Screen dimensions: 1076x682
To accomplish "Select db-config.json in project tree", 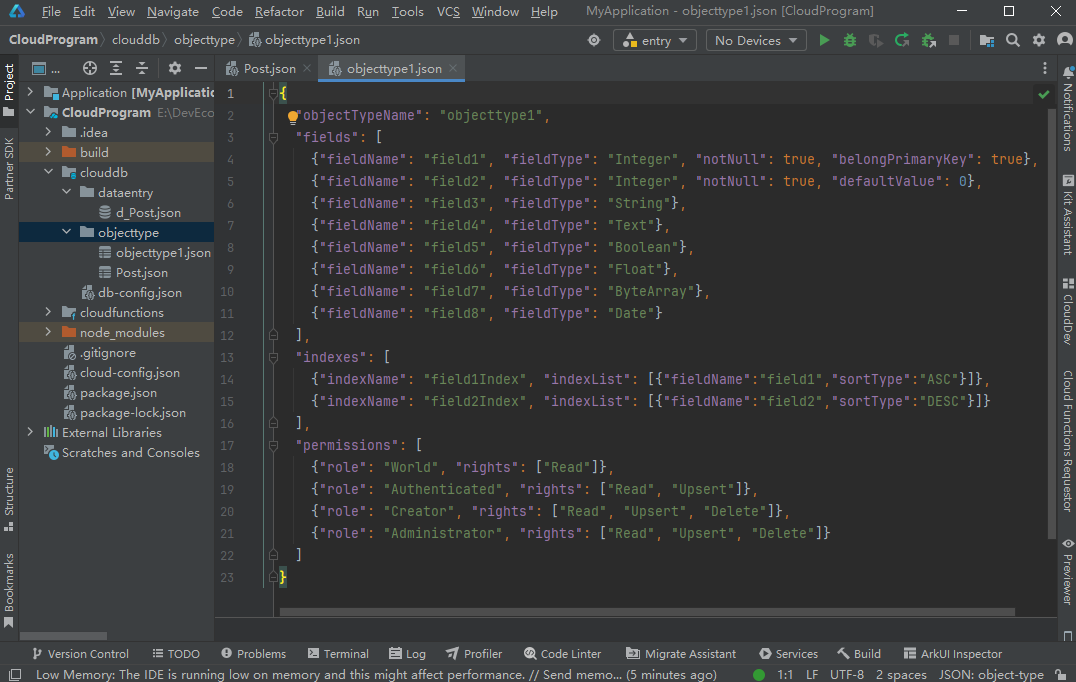I will (139, 293).
